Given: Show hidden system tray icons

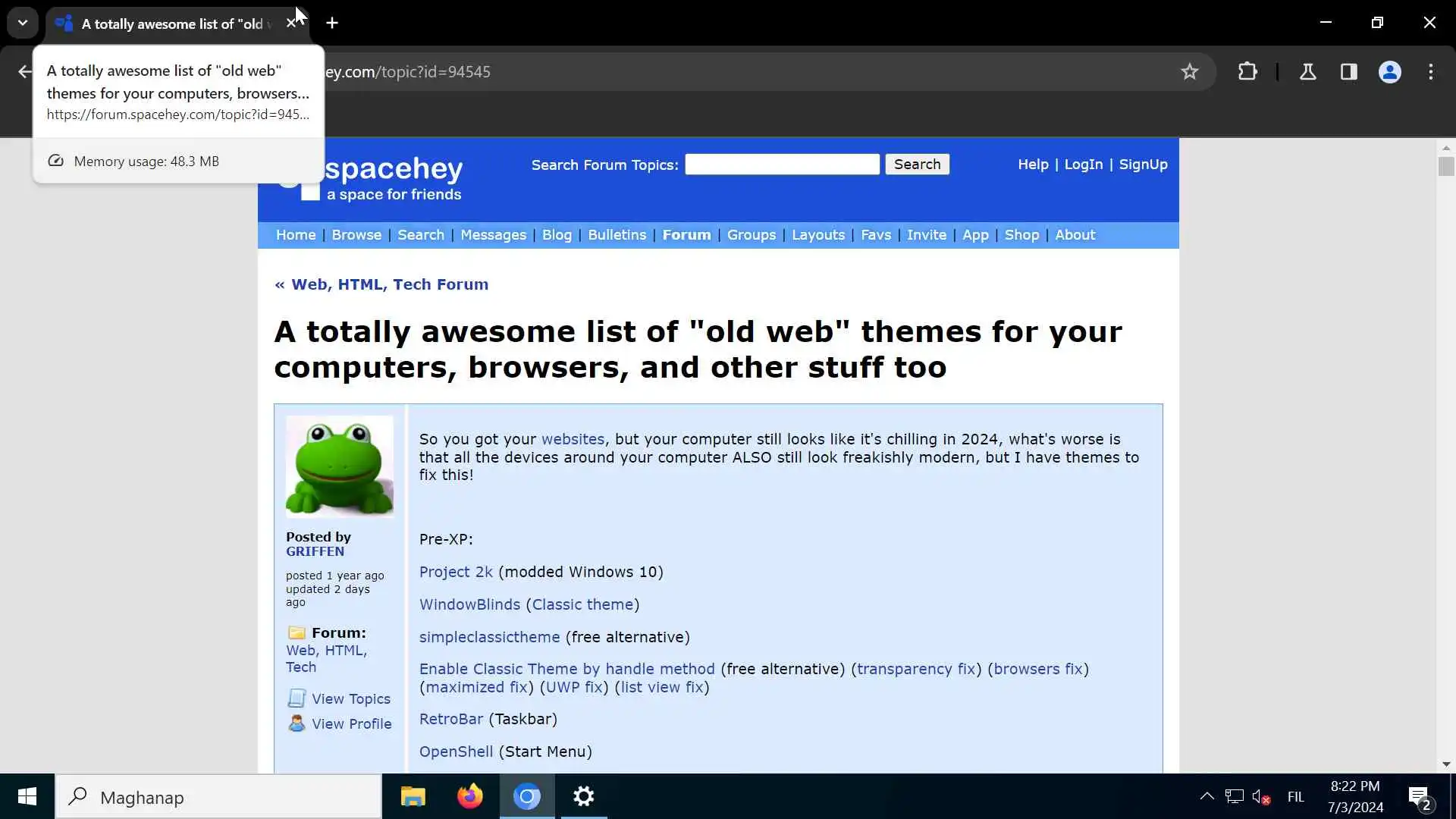Looking at the screenshot, I should (x=1207, y=796).
